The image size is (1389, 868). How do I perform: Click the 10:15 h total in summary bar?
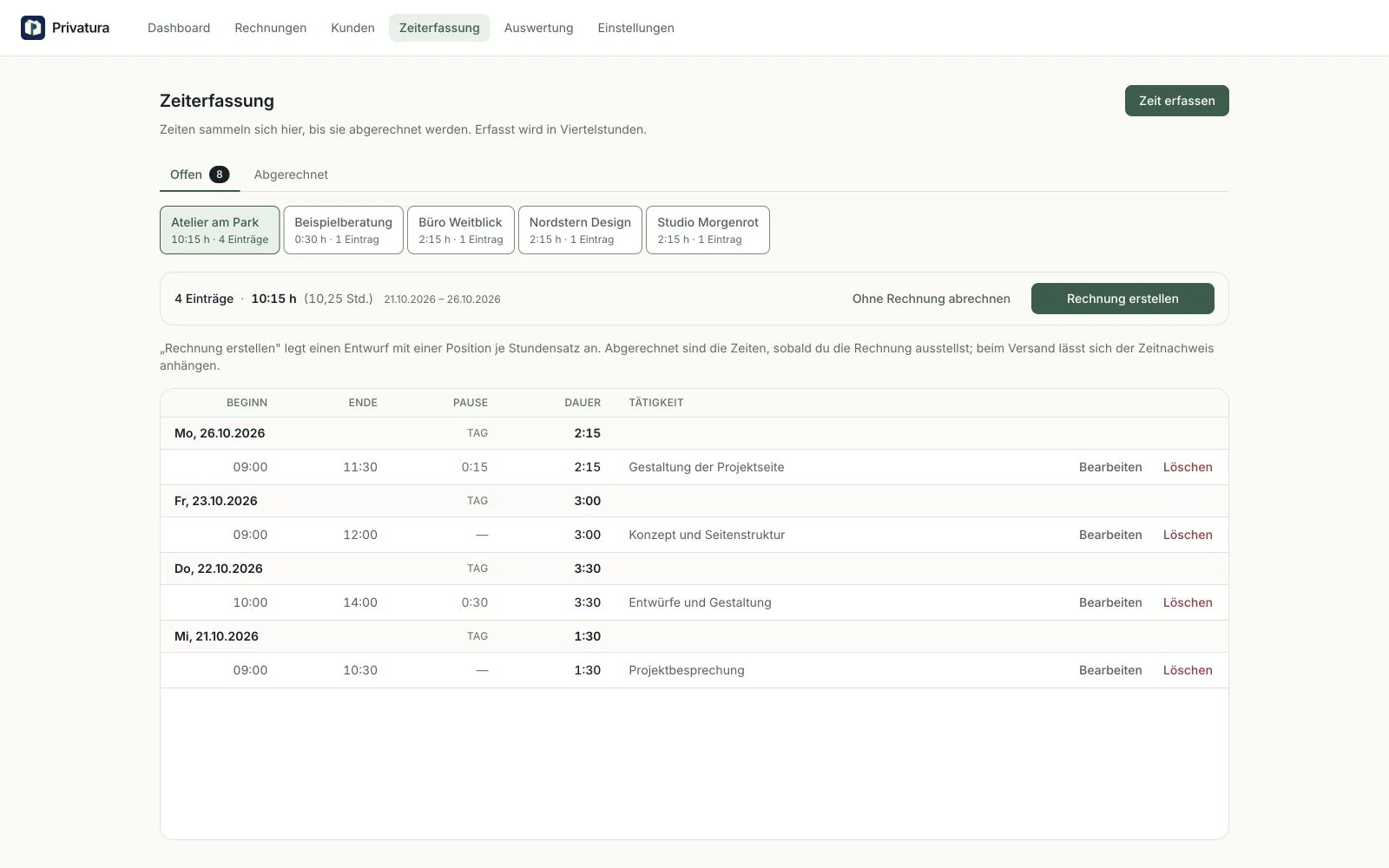coord(273,299)
